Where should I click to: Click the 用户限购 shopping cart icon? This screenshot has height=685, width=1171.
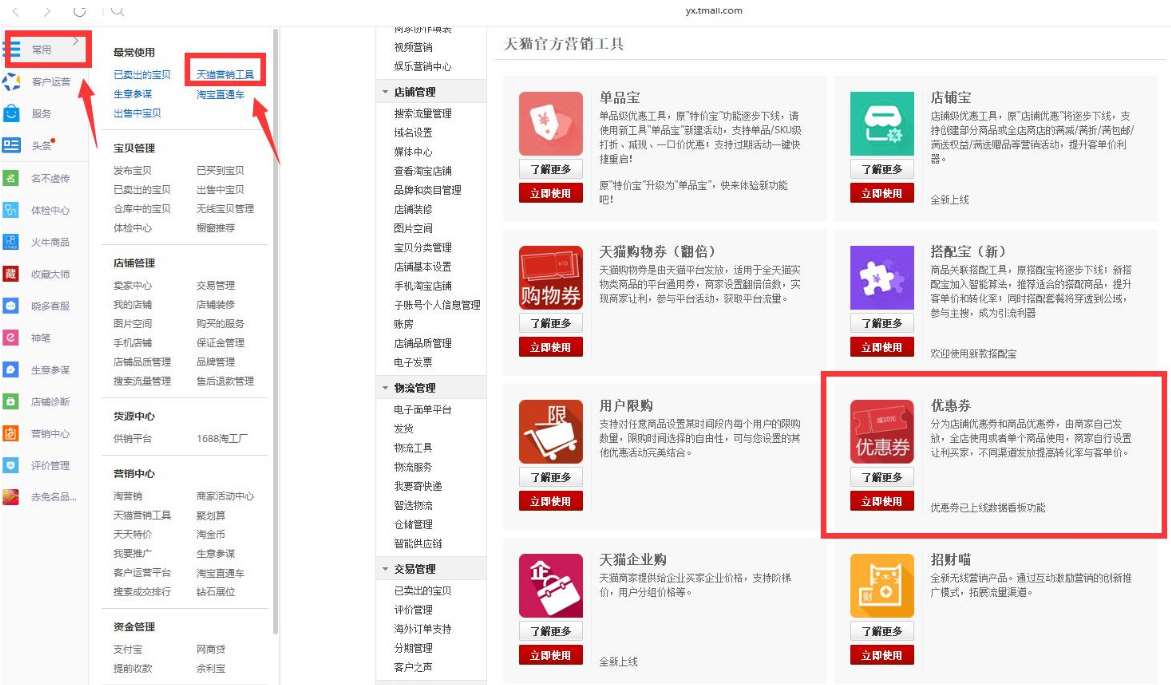pos(551,432)
